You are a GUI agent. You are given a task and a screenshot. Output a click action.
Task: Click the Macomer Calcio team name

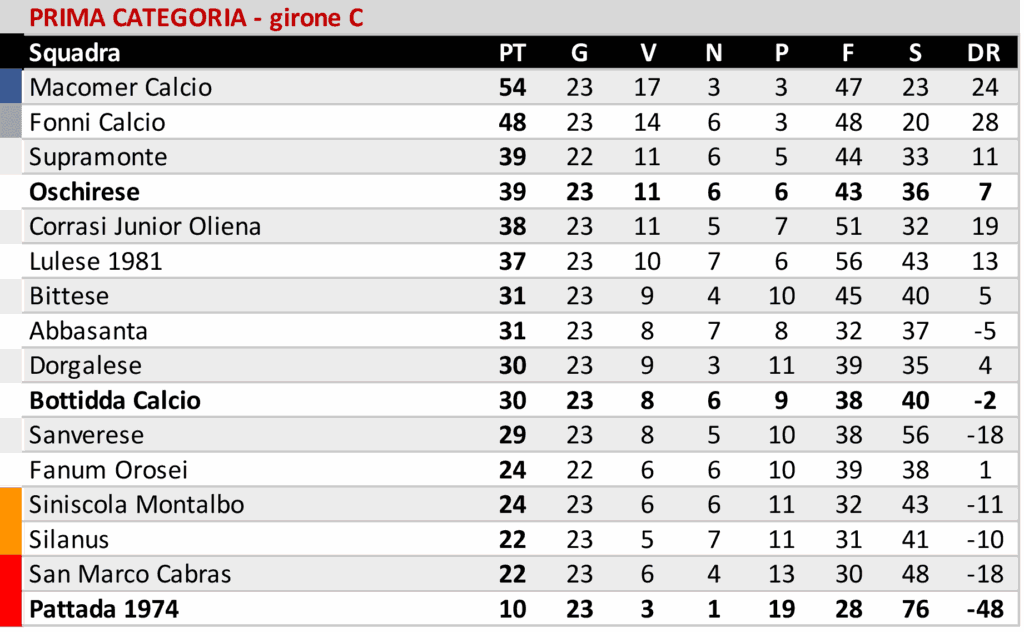tap(121, 88)
